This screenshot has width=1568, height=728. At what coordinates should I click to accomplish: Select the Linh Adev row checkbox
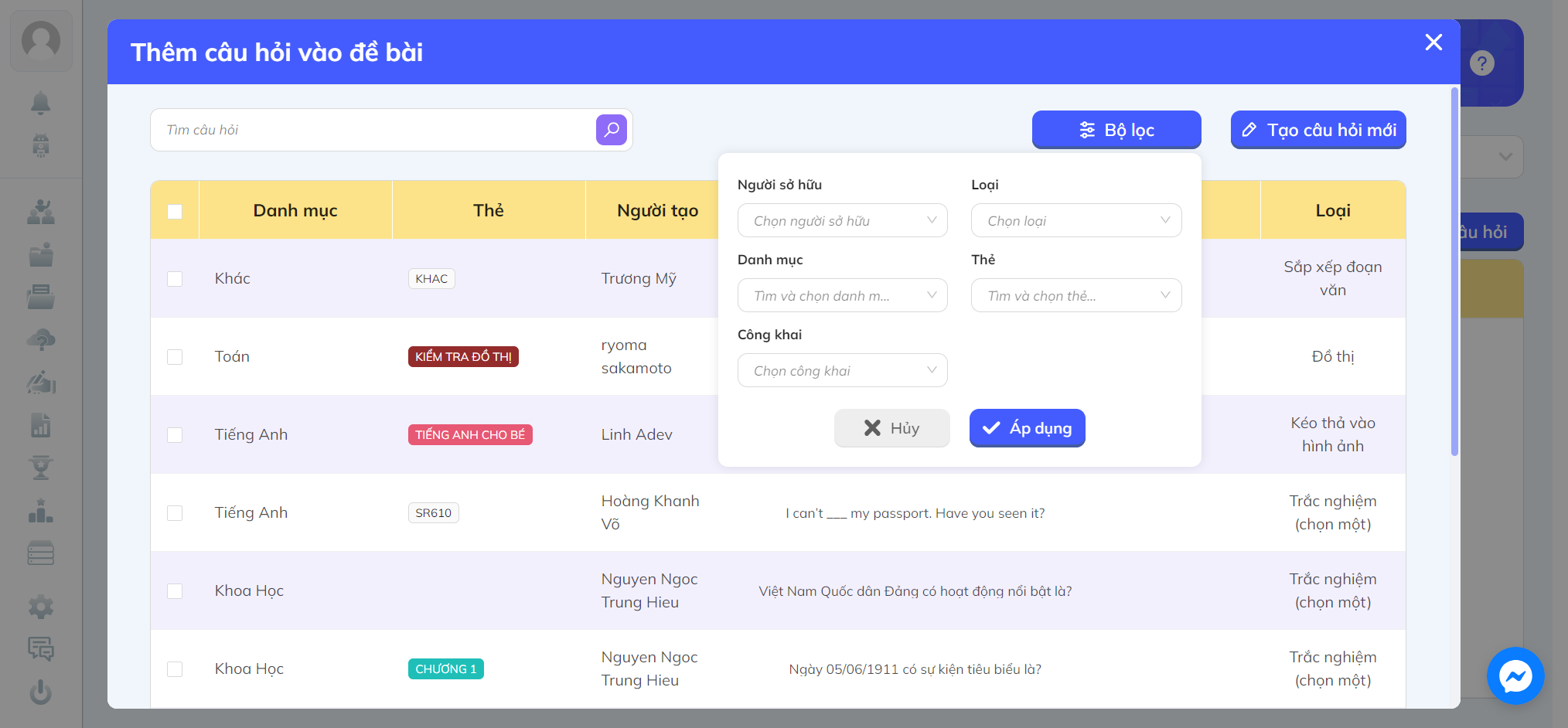(175, 435)
